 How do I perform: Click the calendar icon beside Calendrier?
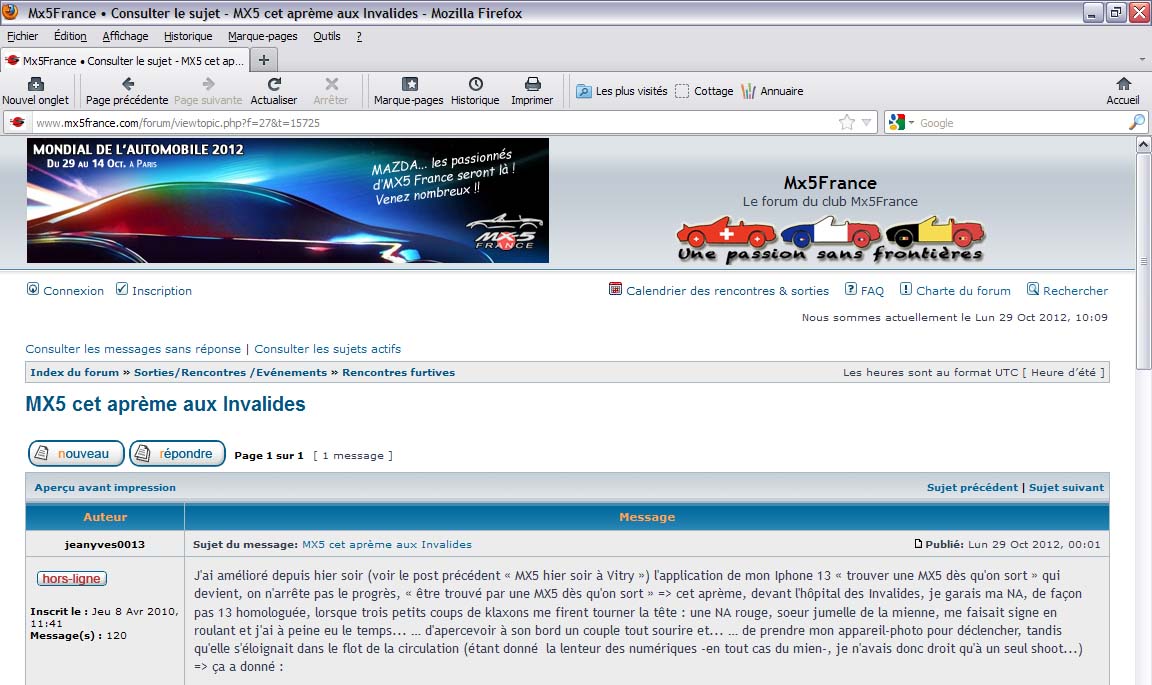coord(616,289)
